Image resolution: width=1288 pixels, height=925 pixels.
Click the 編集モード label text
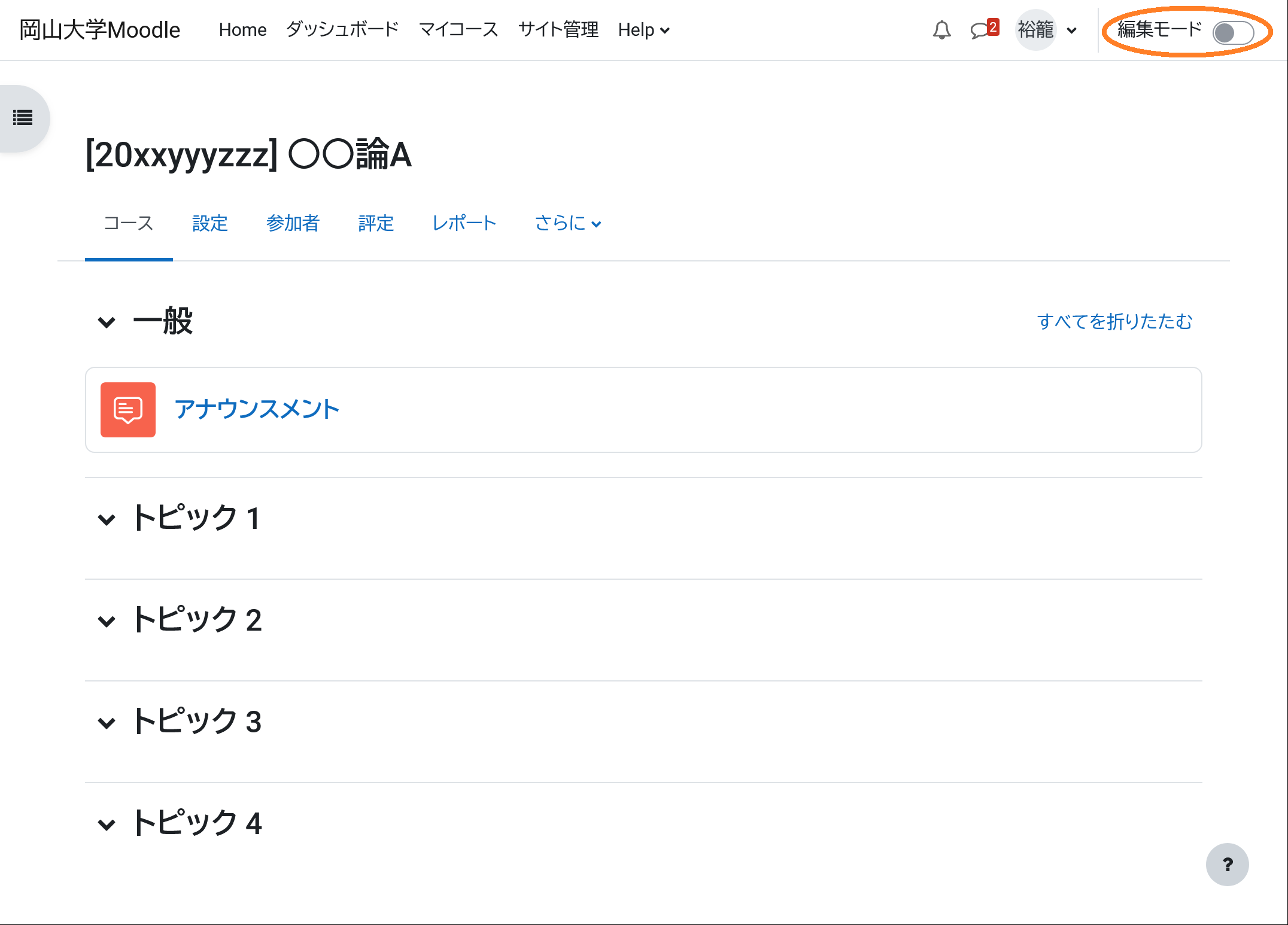(1159, 30)
